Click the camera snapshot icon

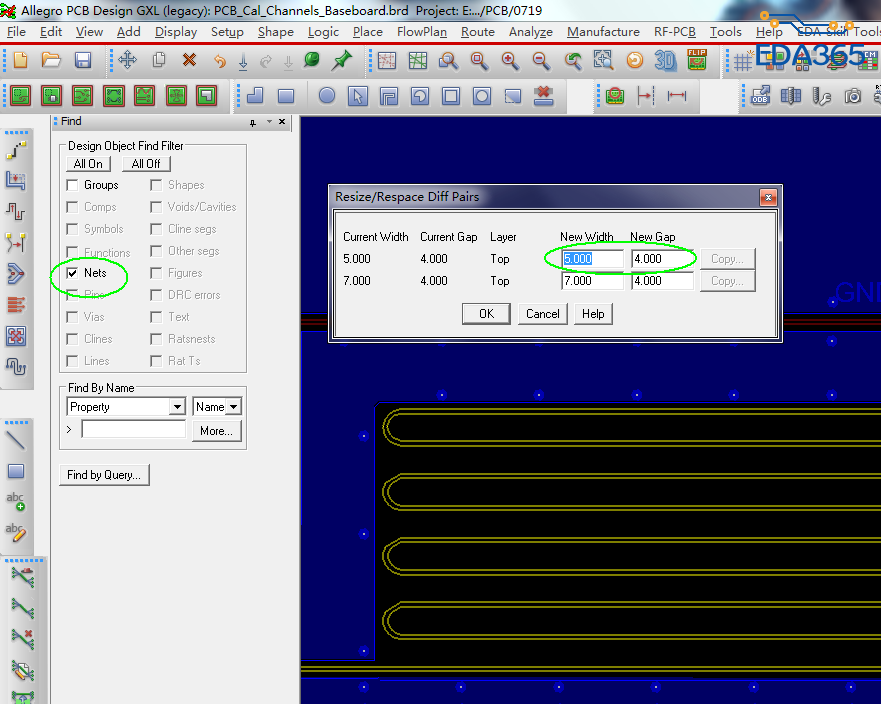click(852, 97)
